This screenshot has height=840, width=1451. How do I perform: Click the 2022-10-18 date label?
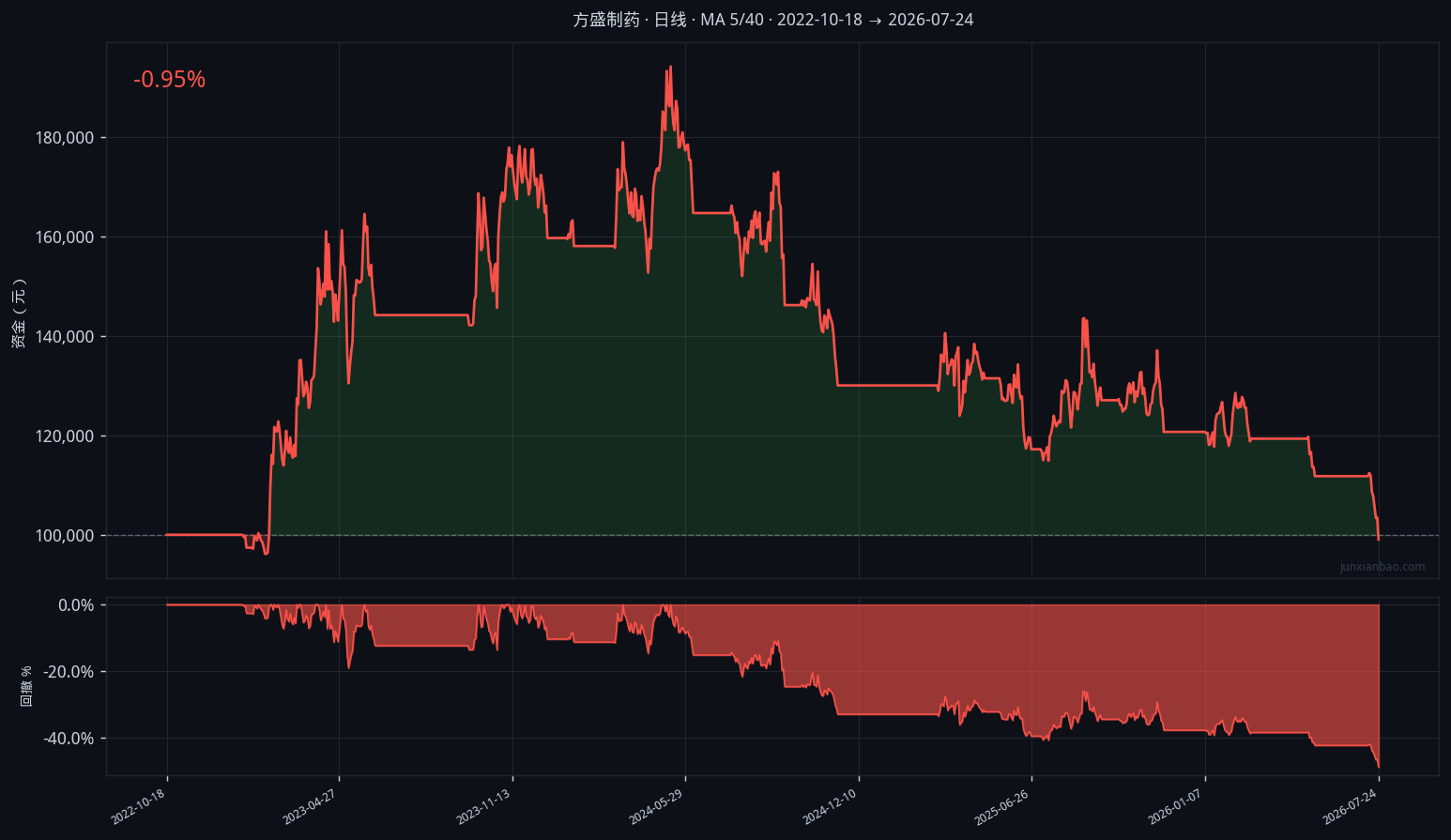pyautogui.click(x=139, y=807)
